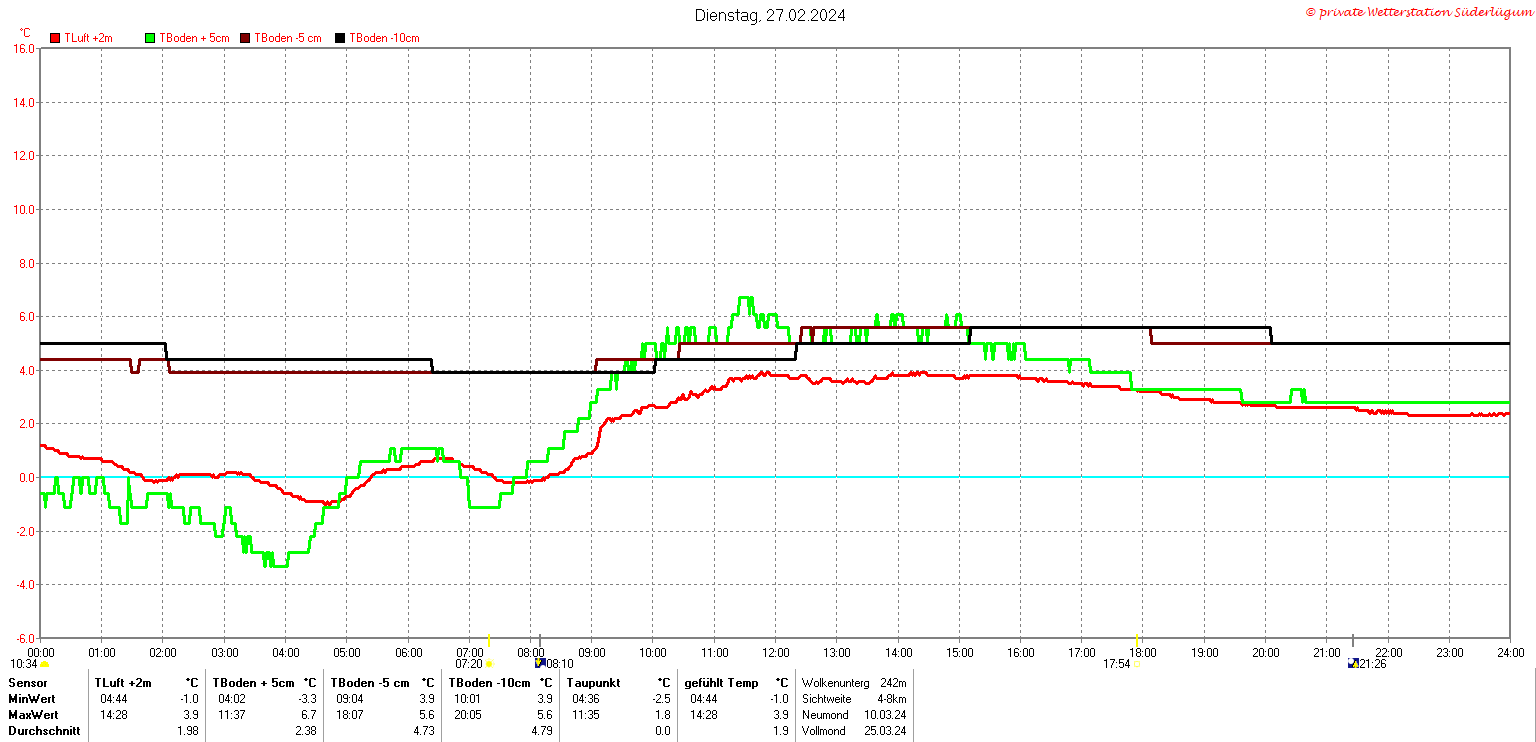Click the sunset icon next to 17:54
Image resolution: width=1536 pixels, height=742 pixels.
[x=1137, y=664]
